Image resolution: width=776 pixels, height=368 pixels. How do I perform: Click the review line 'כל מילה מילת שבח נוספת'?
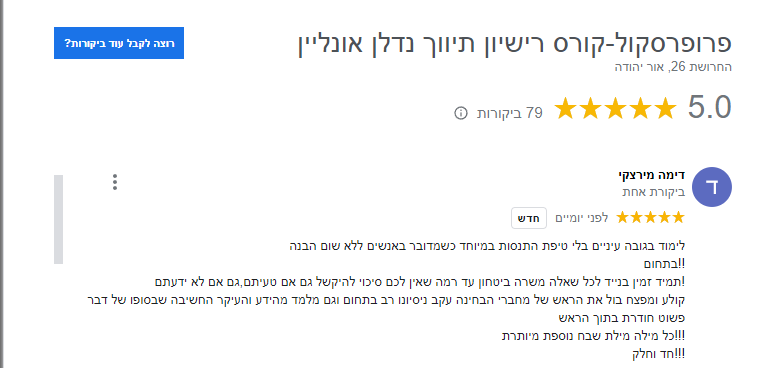[x=593, y=336]
